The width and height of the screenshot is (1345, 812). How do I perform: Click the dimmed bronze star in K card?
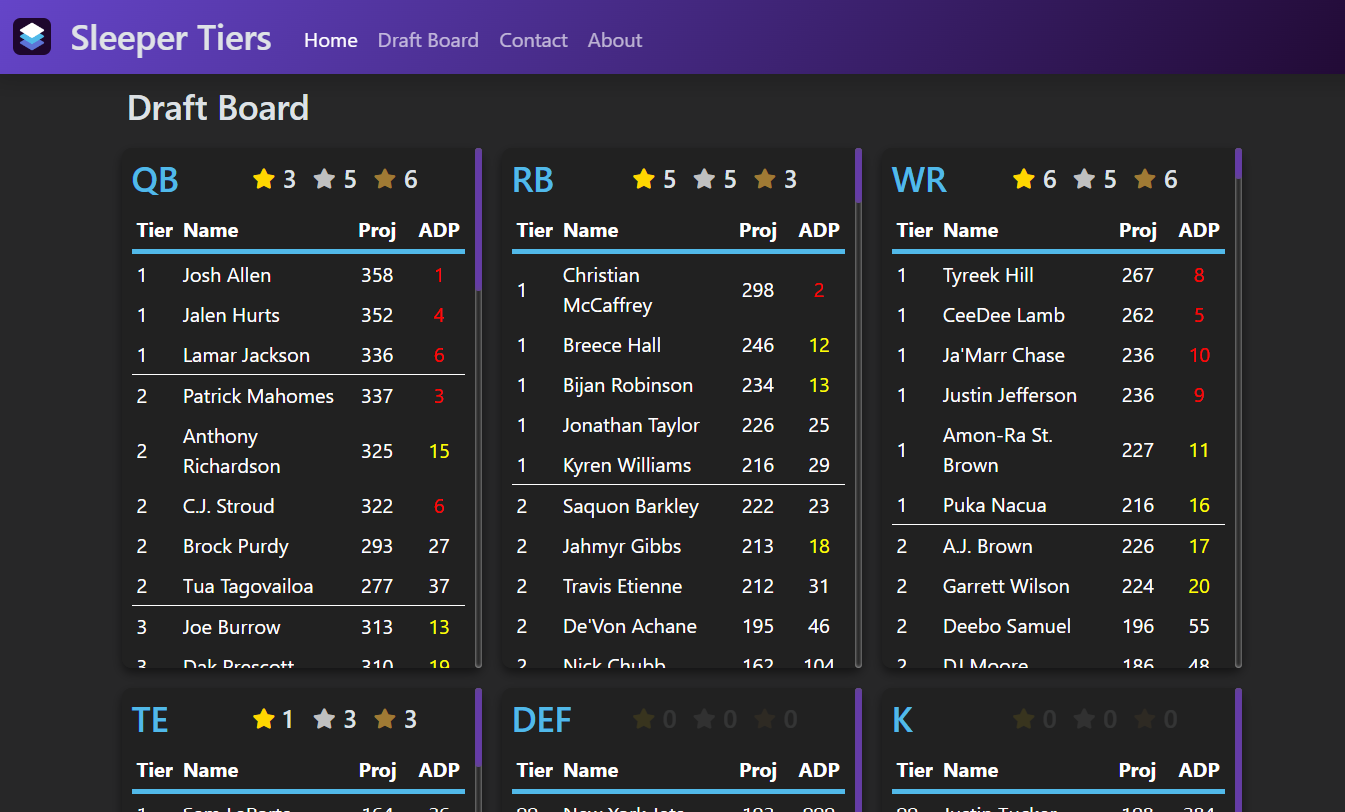(1145, 719)
